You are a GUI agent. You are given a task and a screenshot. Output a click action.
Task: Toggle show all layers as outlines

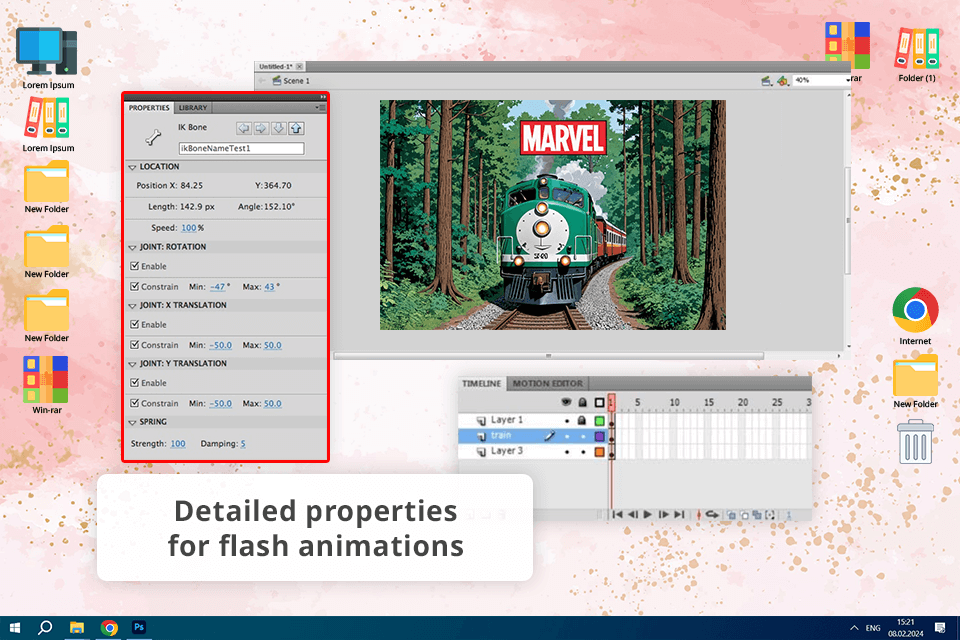(x=599, y=402)
